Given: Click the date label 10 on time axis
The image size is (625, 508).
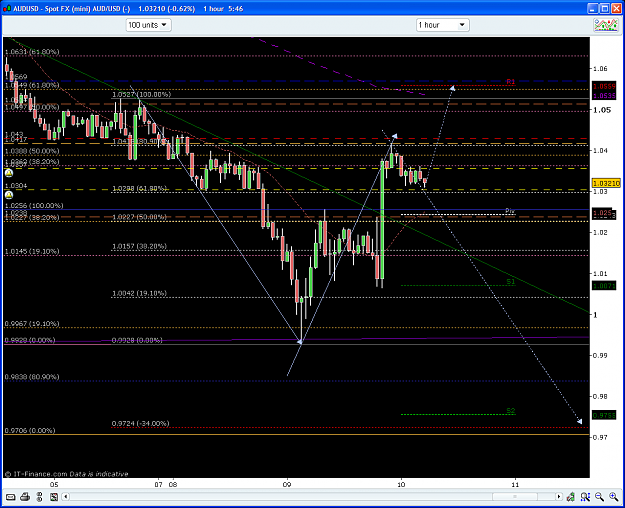Looking at the screenshot, I should point(401,485).
